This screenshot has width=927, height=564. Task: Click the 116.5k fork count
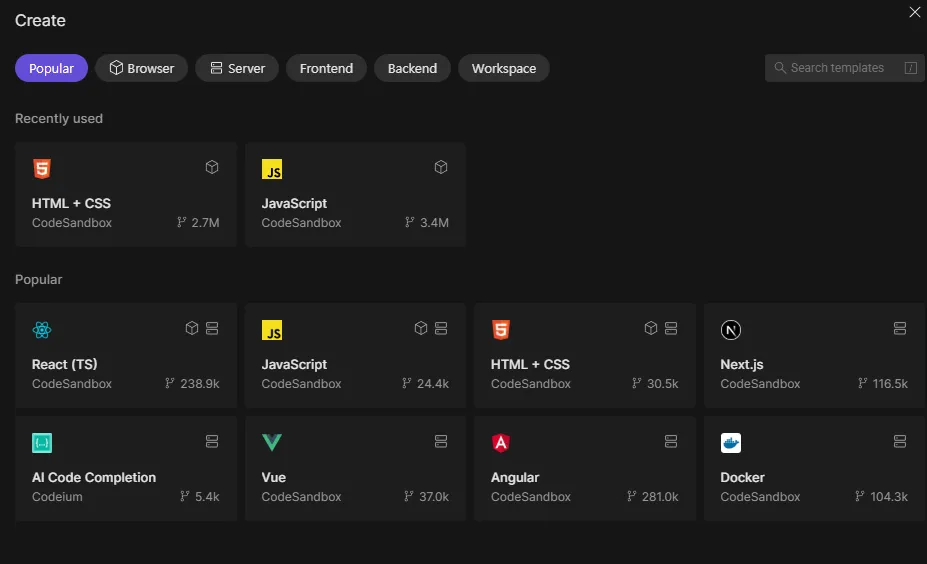click(890, 384)
